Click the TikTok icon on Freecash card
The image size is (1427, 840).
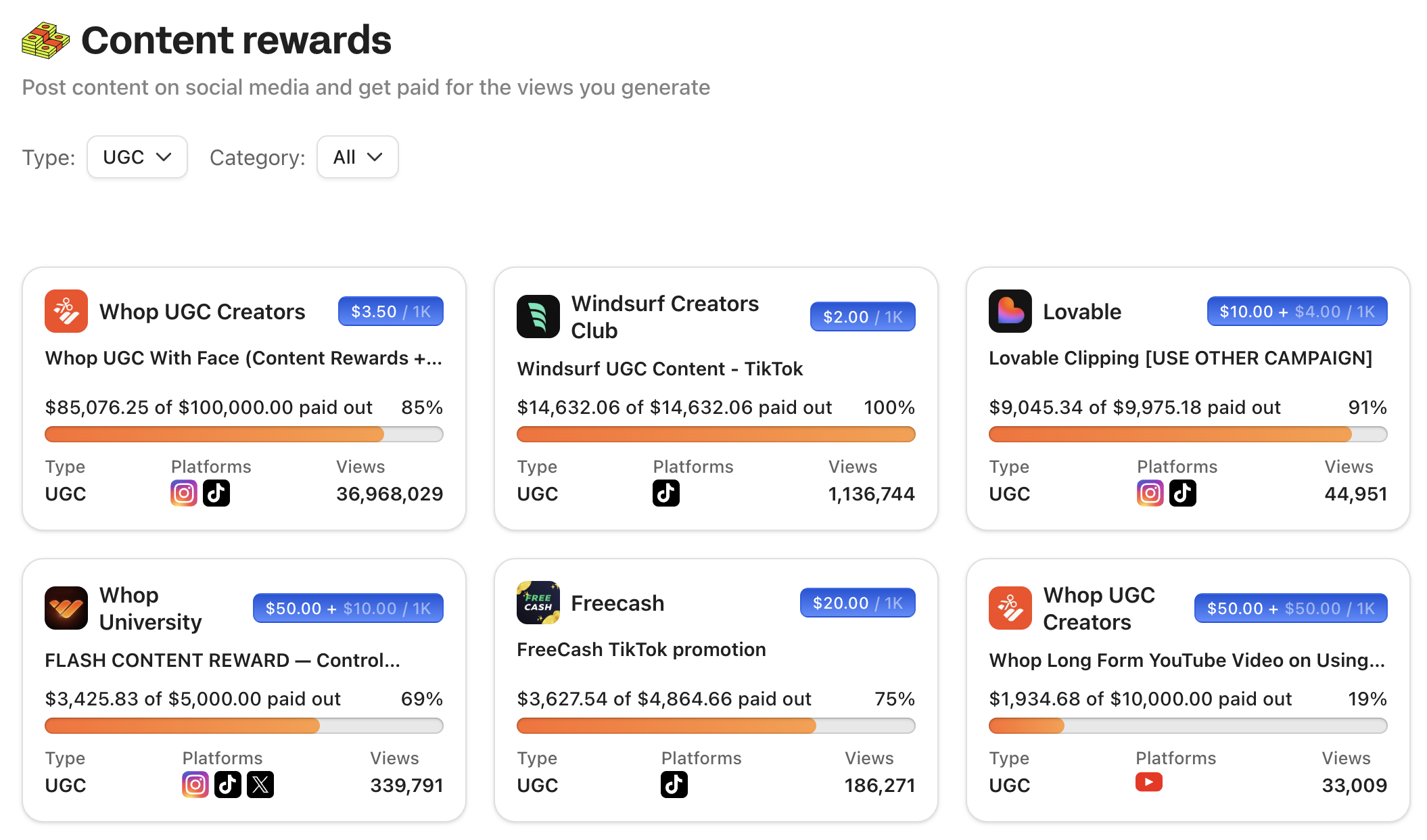click(674, 785)
